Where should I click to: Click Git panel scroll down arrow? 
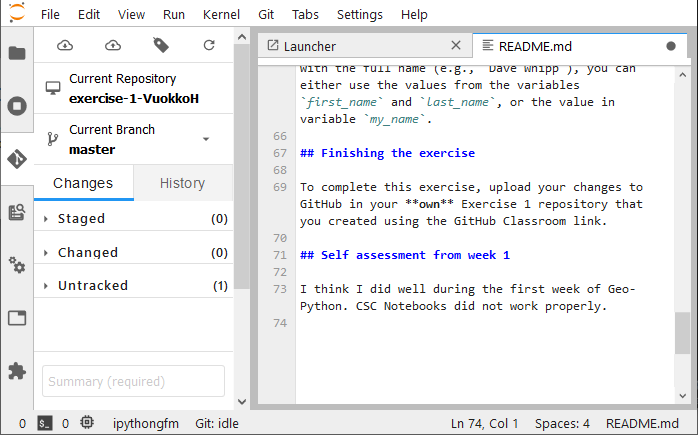242,402
